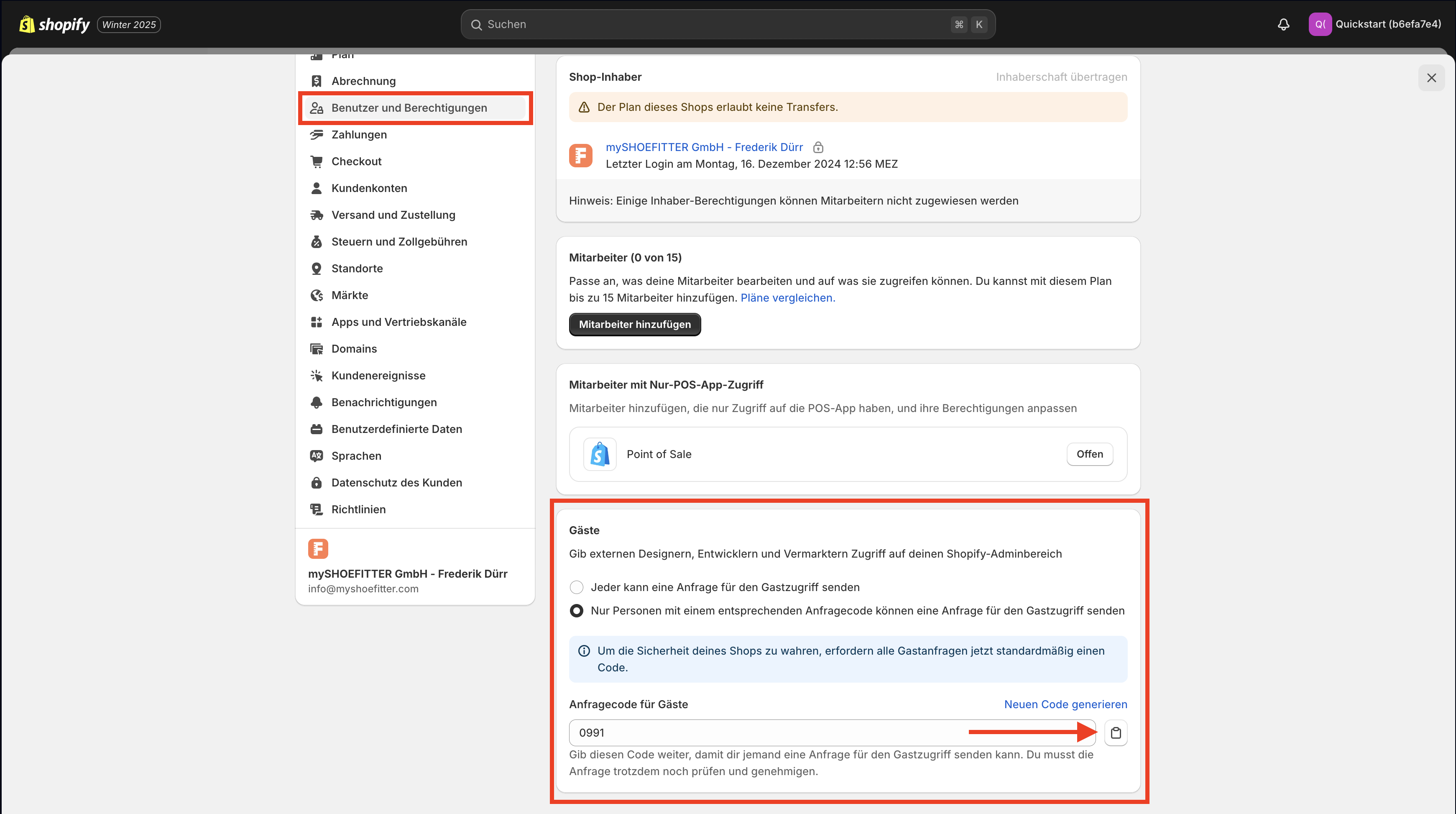The image size is (1456, 814).
Task: Click the Märkte globe icon
Action: click(x=317, y=295)
